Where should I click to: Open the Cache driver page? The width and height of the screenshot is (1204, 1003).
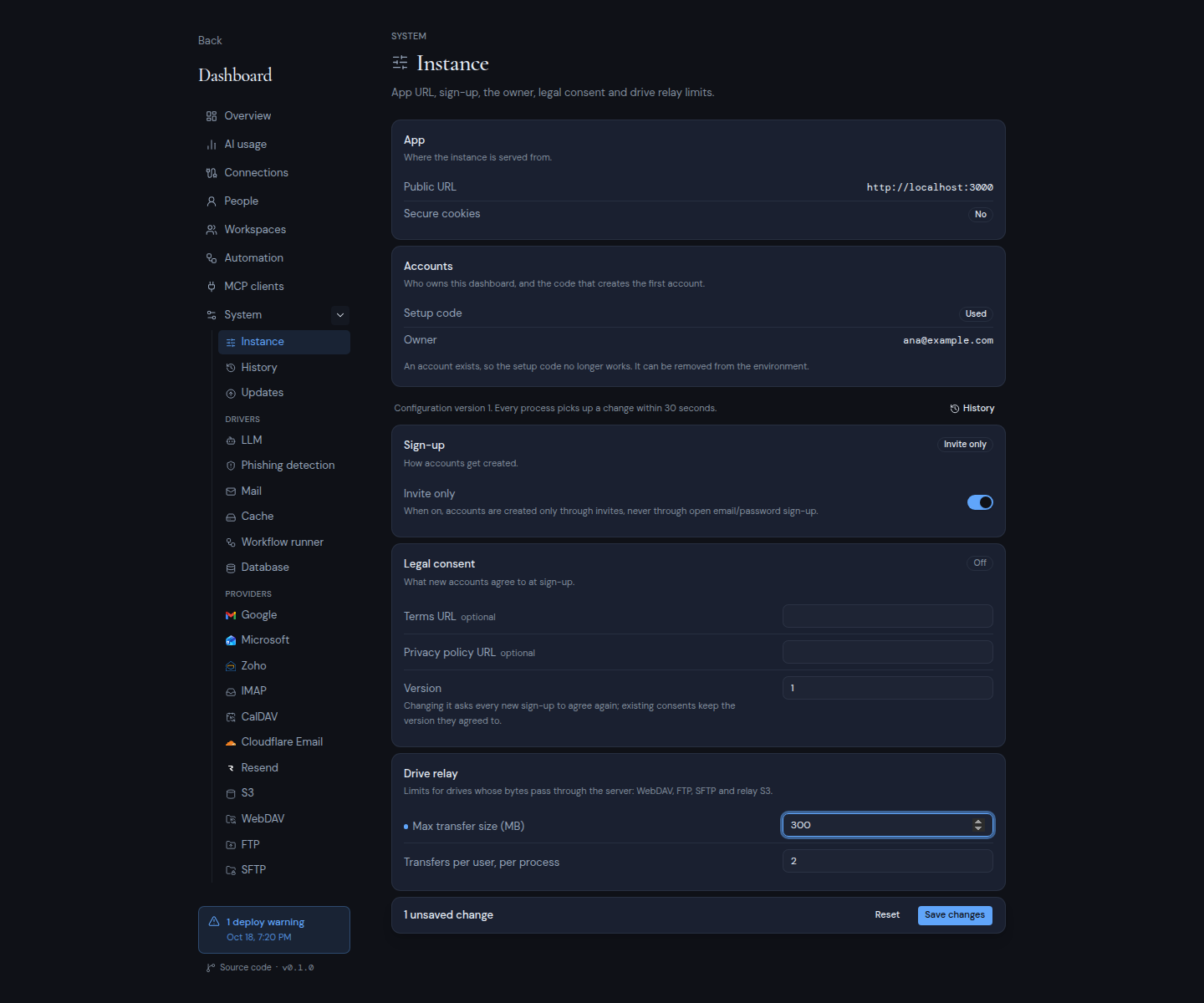click(x=284, y=517)
